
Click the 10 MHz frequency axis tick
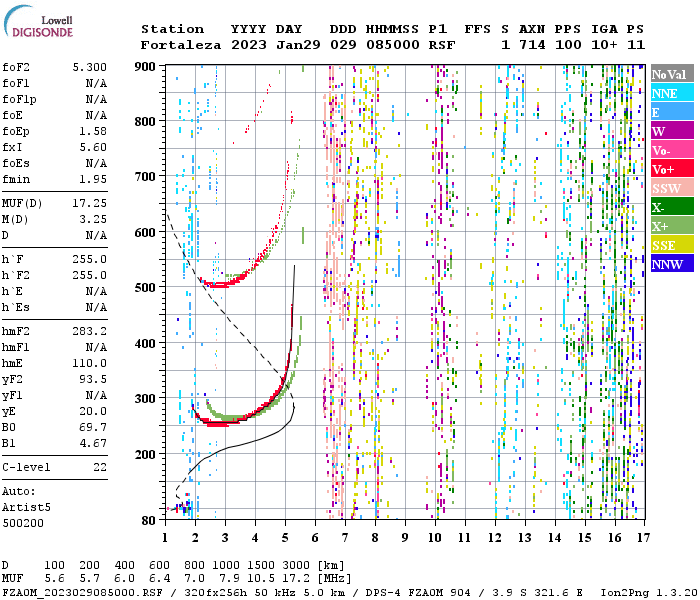[x=435, y=538]
